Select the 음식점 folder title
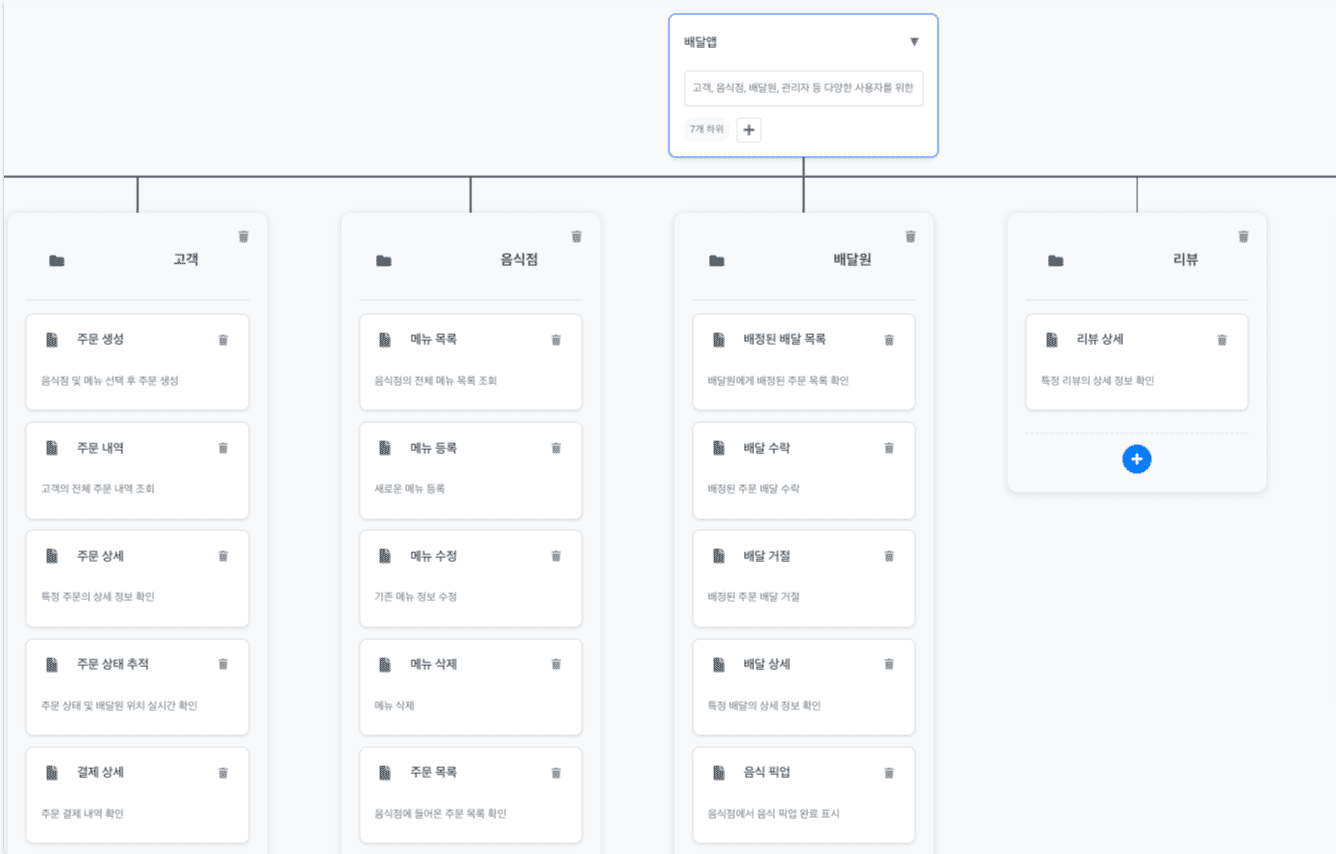The height and width of the screenshot is (854, 1336). pyautogui.click(x=519, y=260)
